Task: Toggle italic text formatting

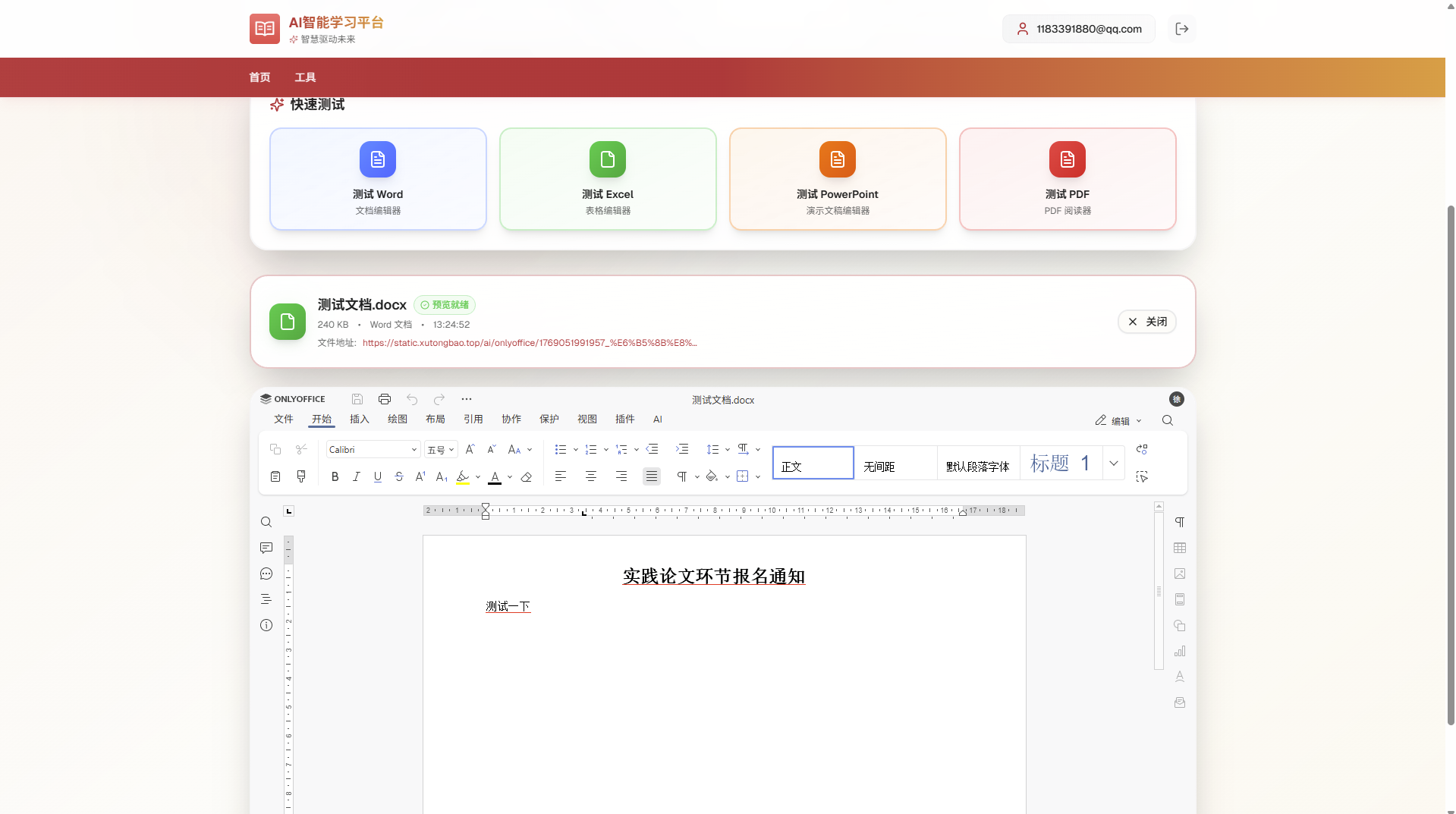Action: (x=356, y=477)
